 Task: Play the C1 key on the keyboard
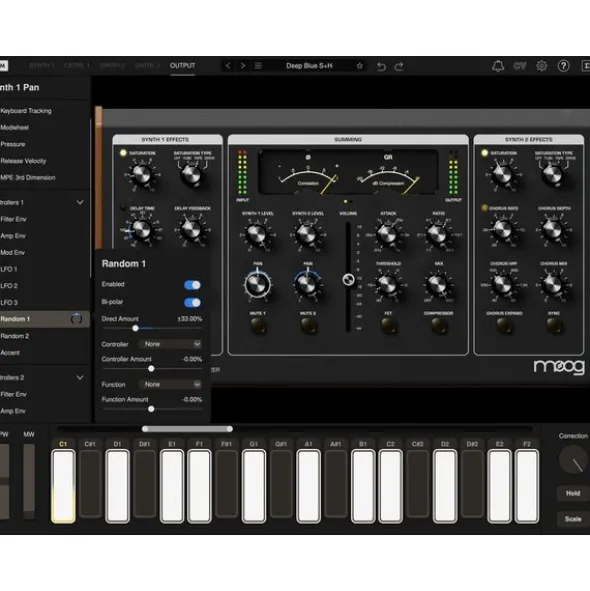point(63,486)
